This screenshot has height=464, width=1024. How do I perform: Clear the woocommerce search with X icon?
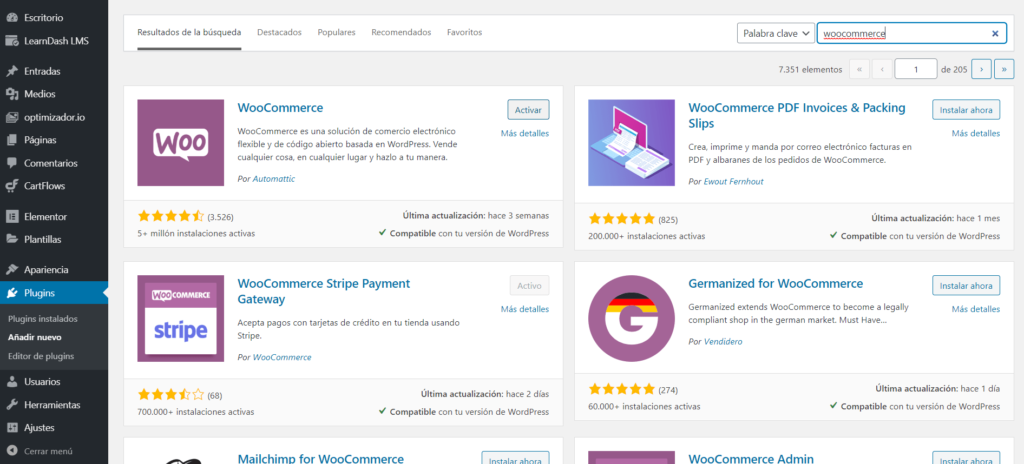(x=995, y=33)
